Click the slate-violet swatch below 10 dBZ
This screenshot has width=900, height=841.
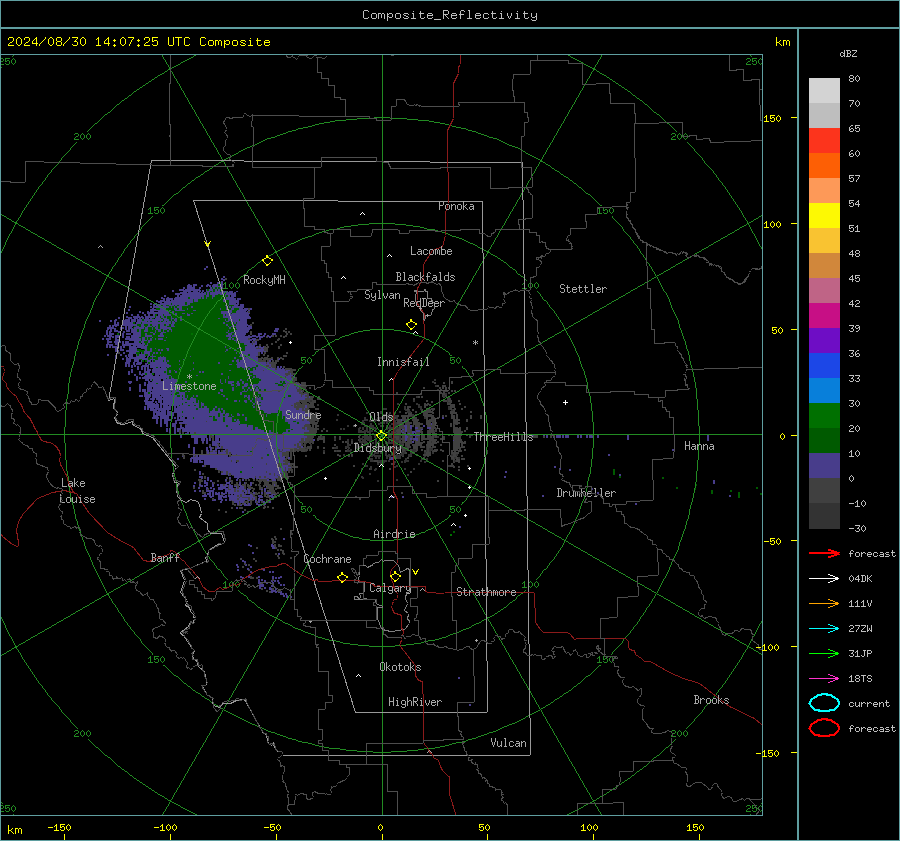[x=824, y=466]
